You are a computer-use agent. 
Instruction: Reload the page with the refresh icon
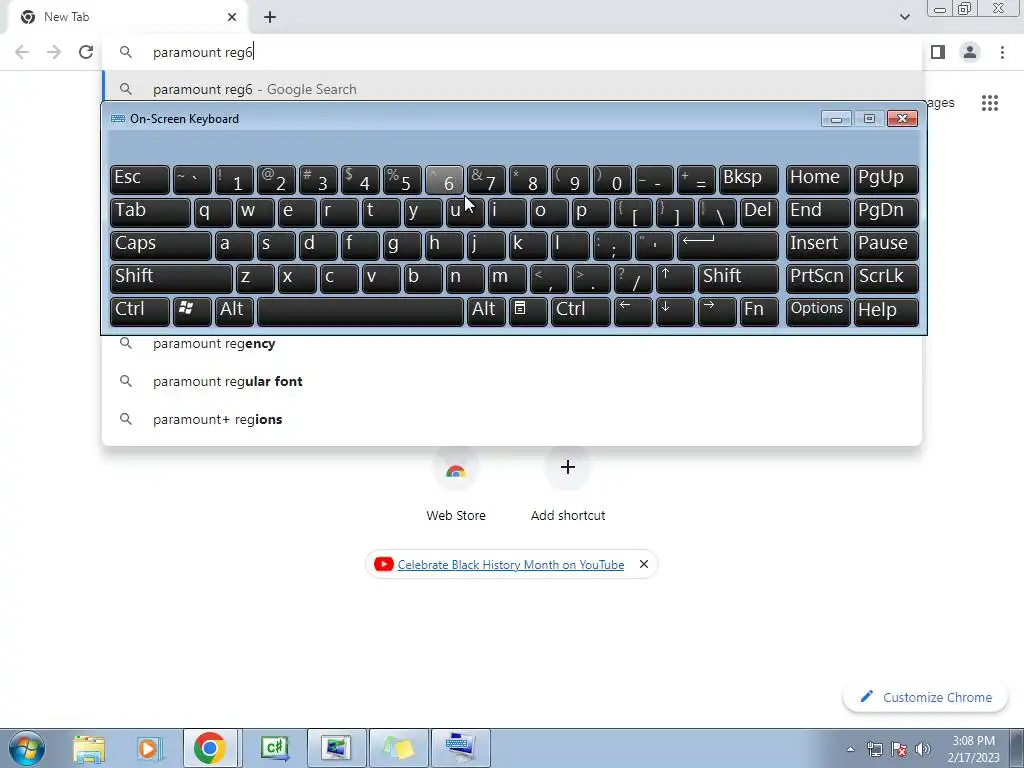coord(86,52)
